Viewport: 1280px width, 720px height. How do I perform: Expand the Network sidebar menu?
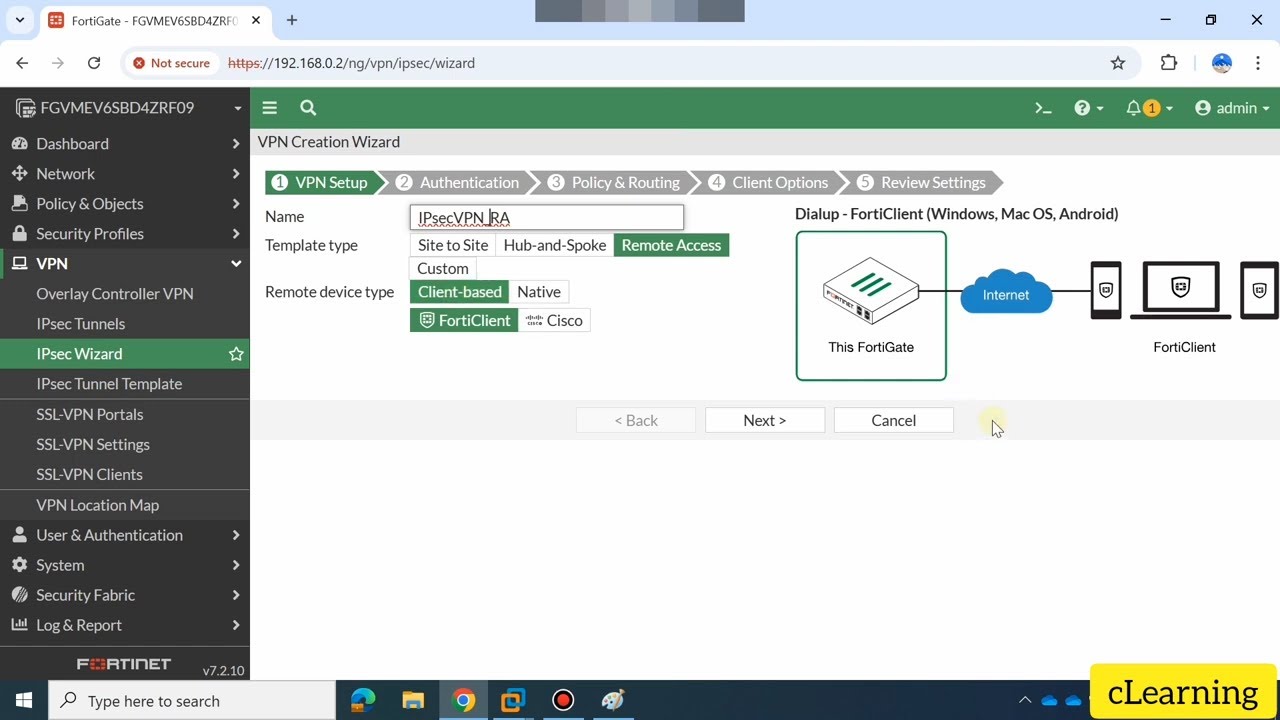point(125,174)
